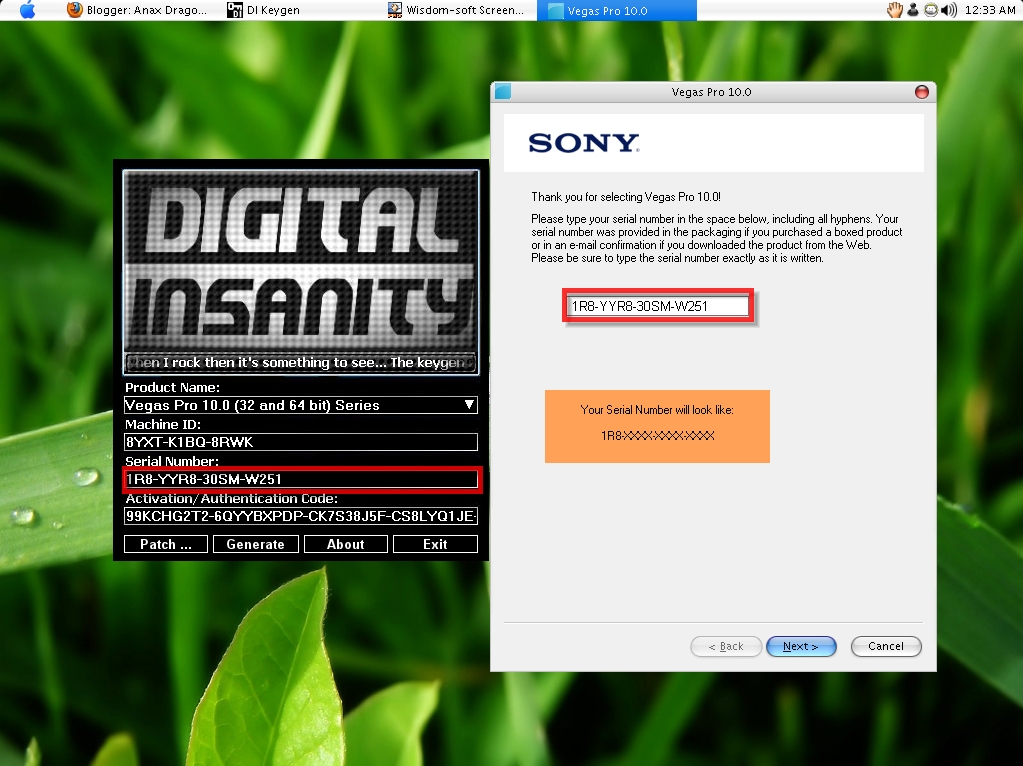Switch to Wisdom-soft Screen taskbar item
1023x766 pixels.
click(455, 10)
